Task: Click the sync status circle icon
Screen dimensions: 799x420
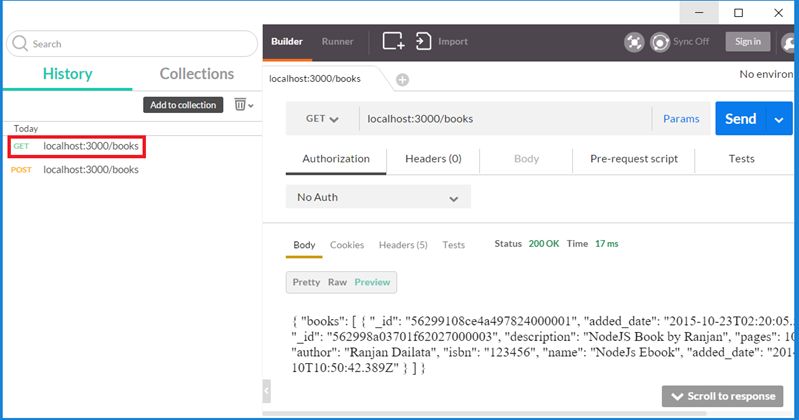Action: tap(660, 42)
